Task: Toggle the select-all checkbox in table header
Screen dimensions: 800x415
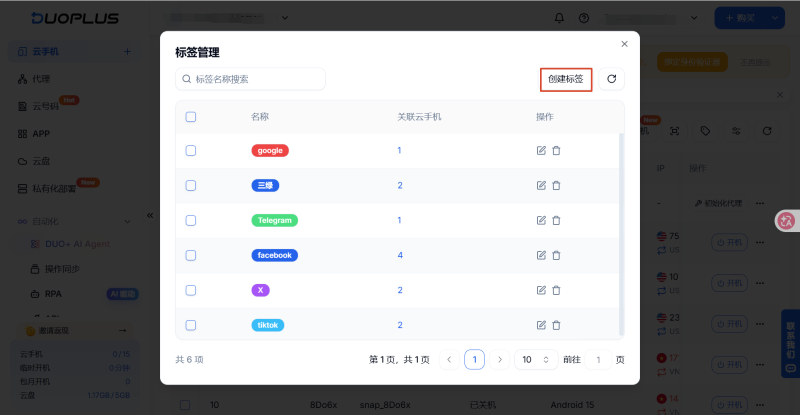Action: pos(191,117)
